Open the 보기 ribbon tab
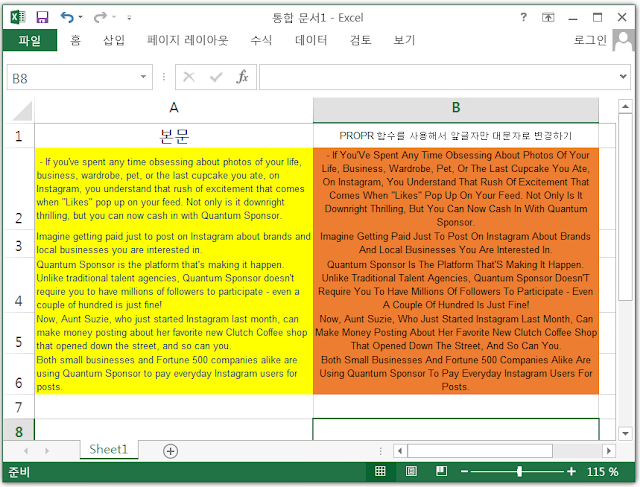 pos(404,40)
